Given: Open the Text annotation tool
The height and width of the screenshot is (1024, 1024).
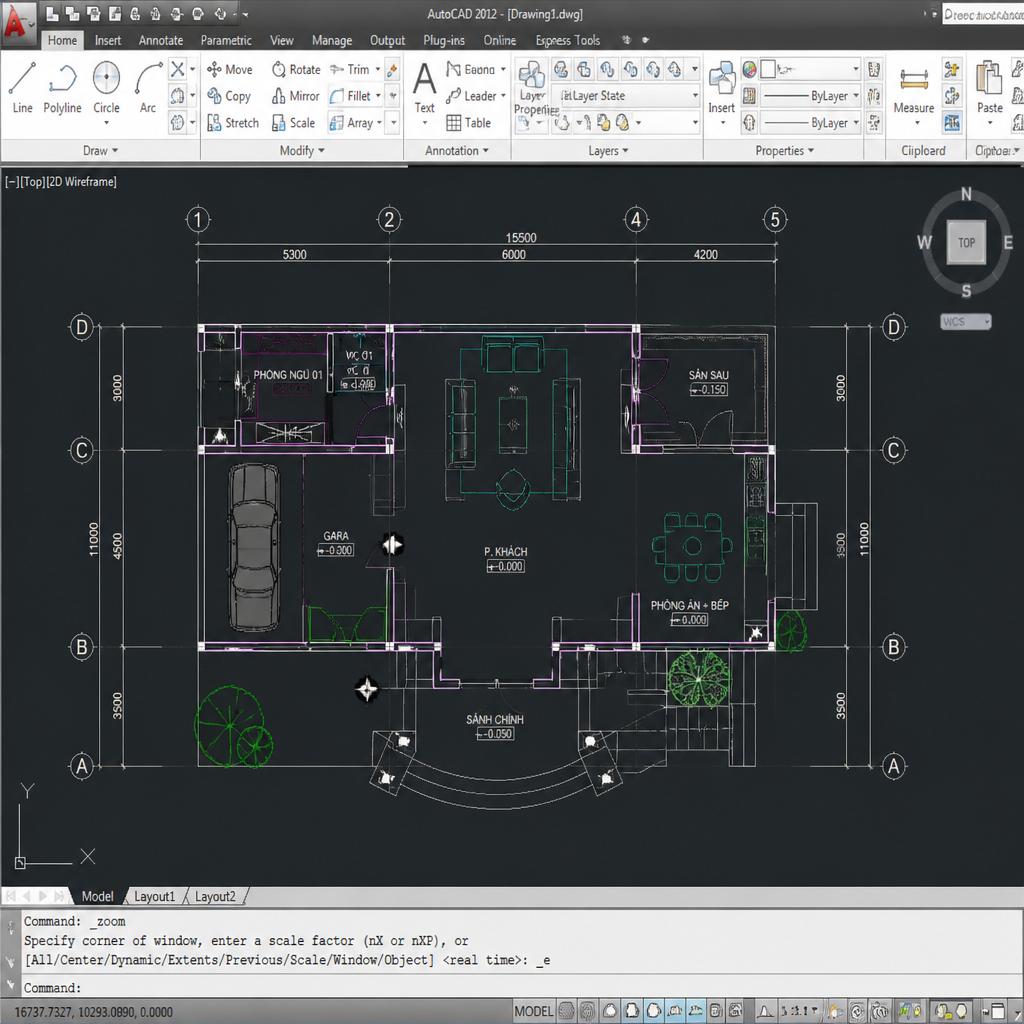Looking at the screenshot, I should tap(424, 88).
